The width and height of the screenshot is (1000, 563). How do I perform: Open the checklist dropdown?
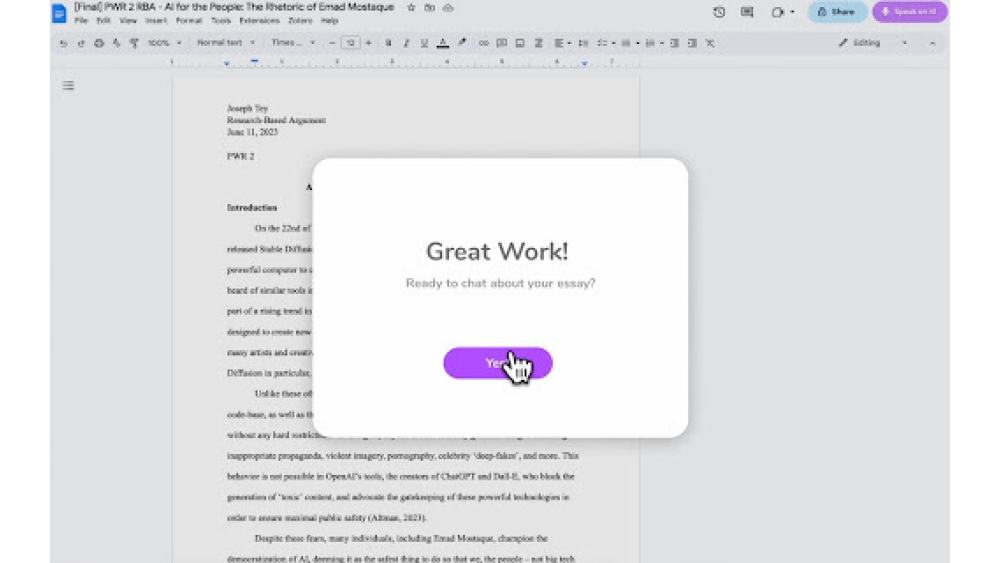point(605,43)
